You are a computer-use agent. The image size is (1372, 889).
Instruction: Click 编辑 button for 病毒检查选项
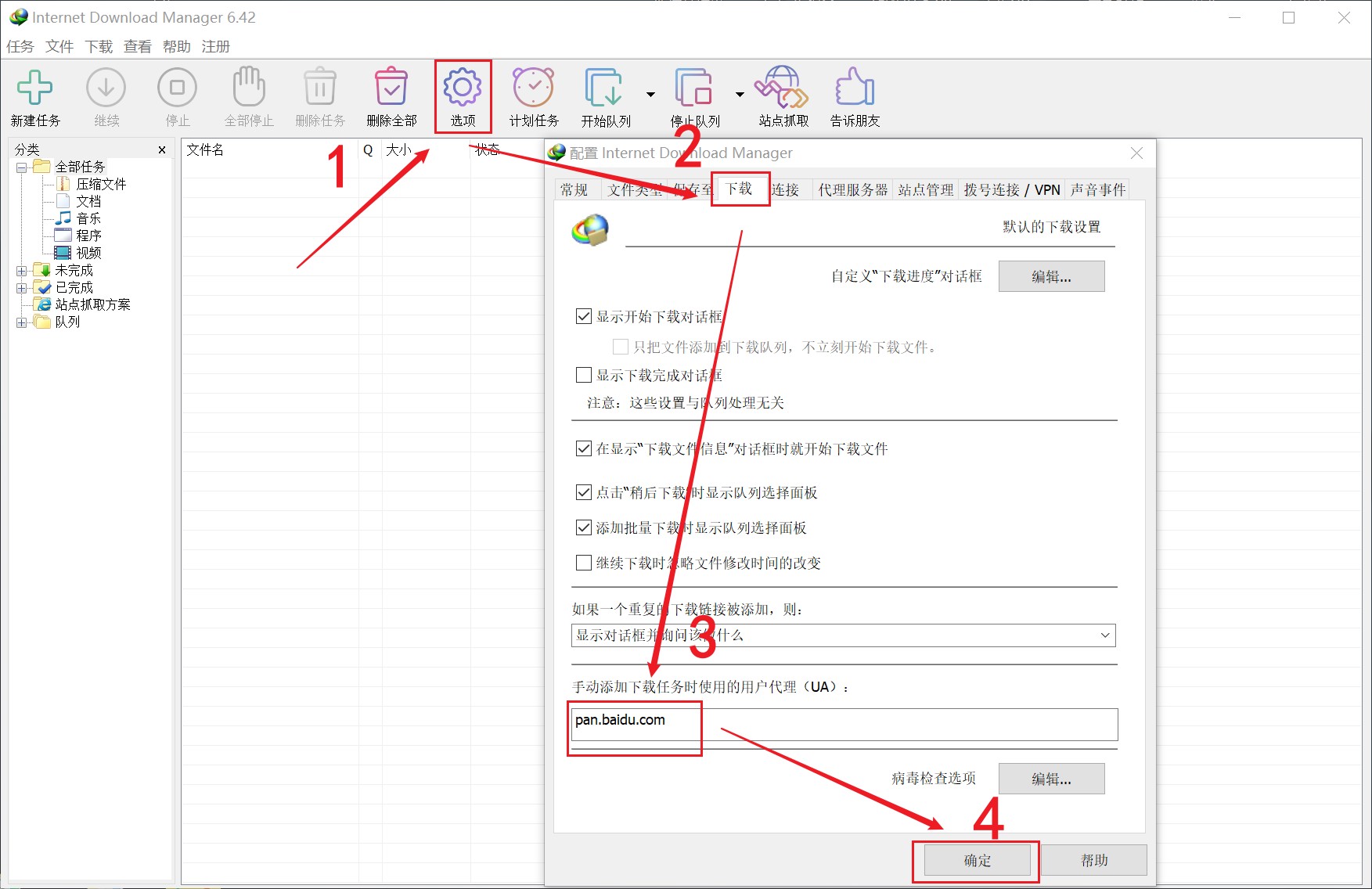click(x=1051, y=779)
